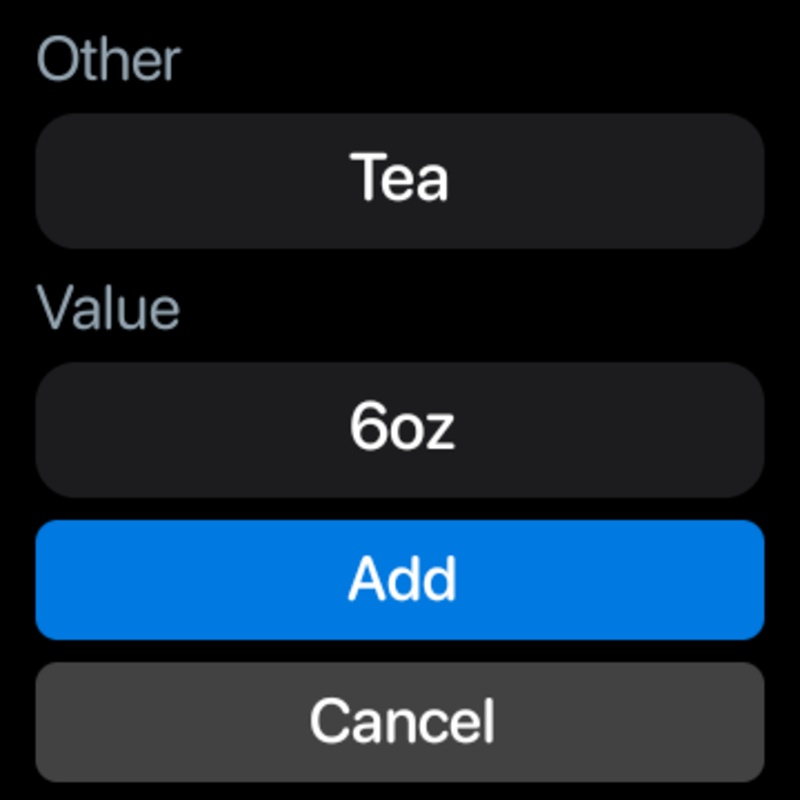This screenshot has height=800, width=800.
Task: Add the 6oz Tea entry
Action: 400,580
